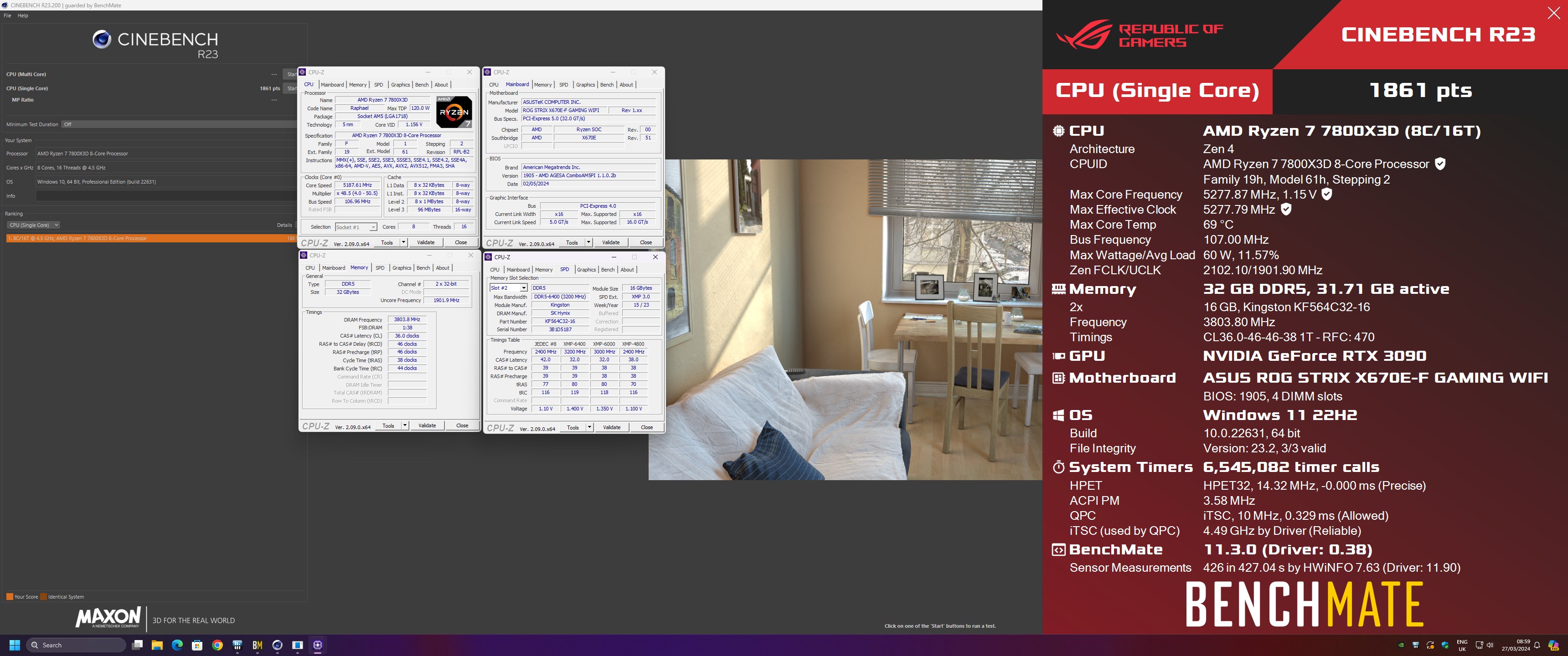Switch to Graphics tab in CPU-Z Mainboard window
The image size is (1568, 656).
point(586,85)
